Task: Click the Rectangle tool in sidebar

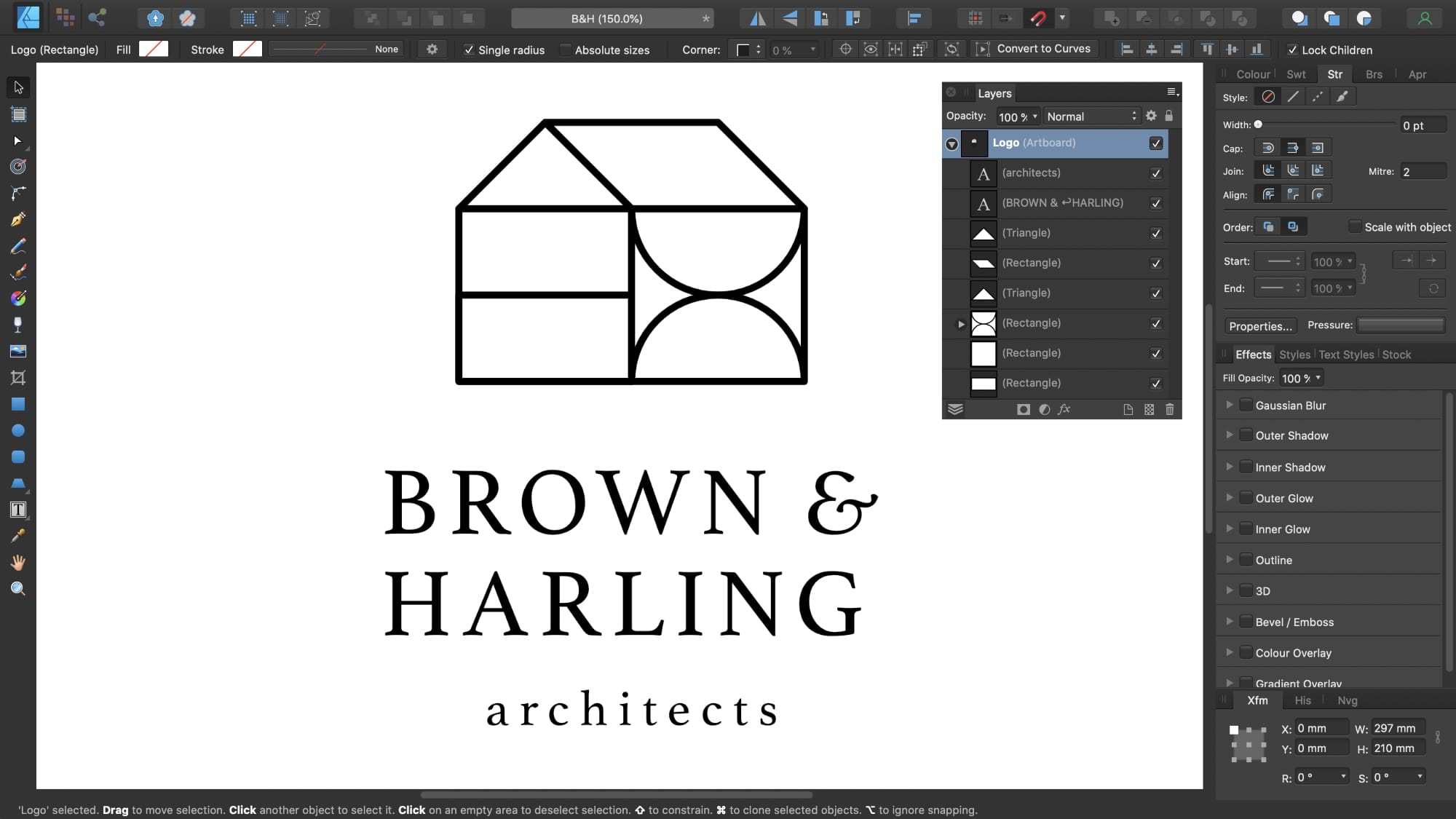Action: (x=18, y=404)
